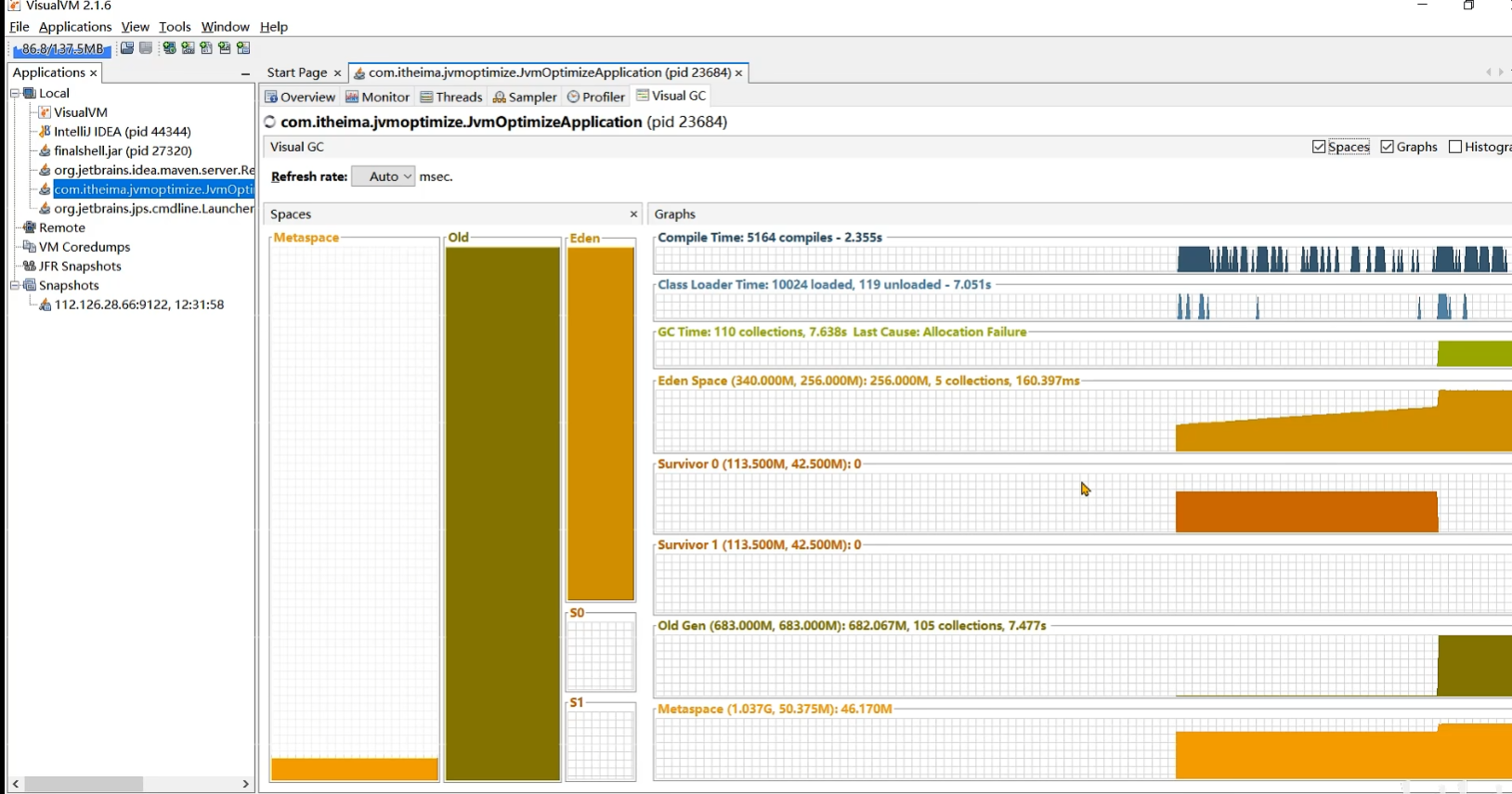Screen dimensions: 1512x794
Task: Open the View menu
Action: click(135, 27)
